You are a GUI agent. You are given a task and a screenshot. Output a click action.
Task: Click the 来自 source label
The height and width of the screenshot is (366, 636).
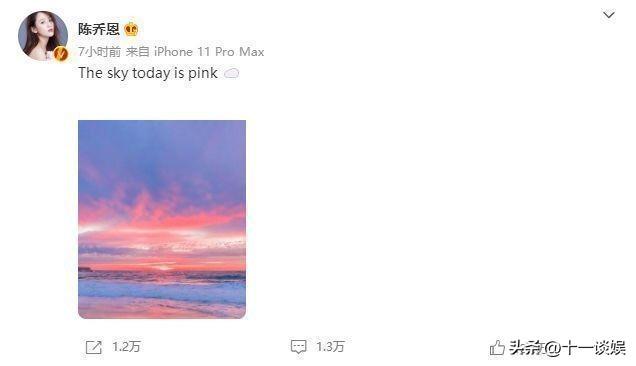138,52
